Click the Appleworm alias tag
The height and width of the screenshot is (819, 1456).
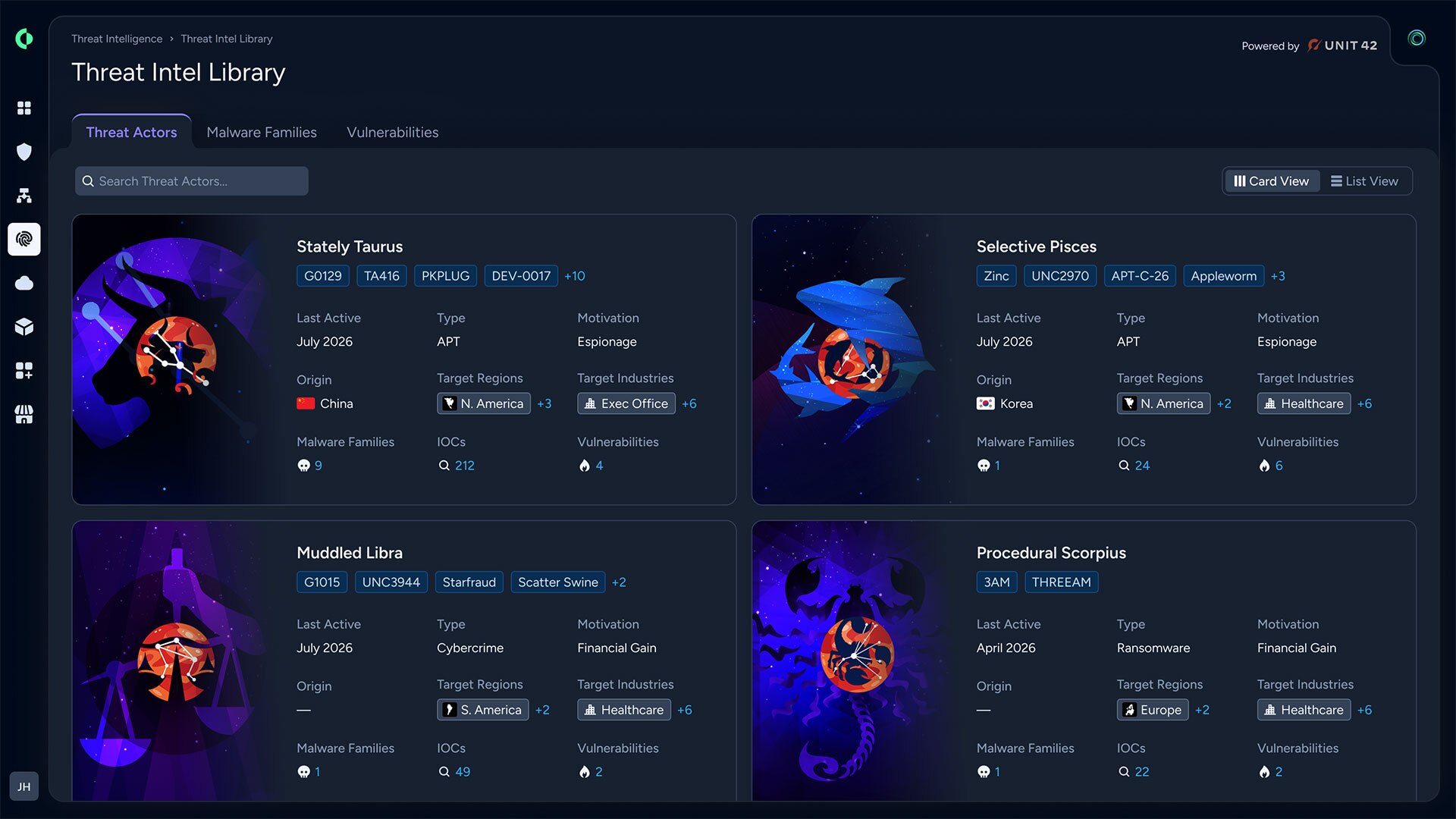click(1223, 276)
